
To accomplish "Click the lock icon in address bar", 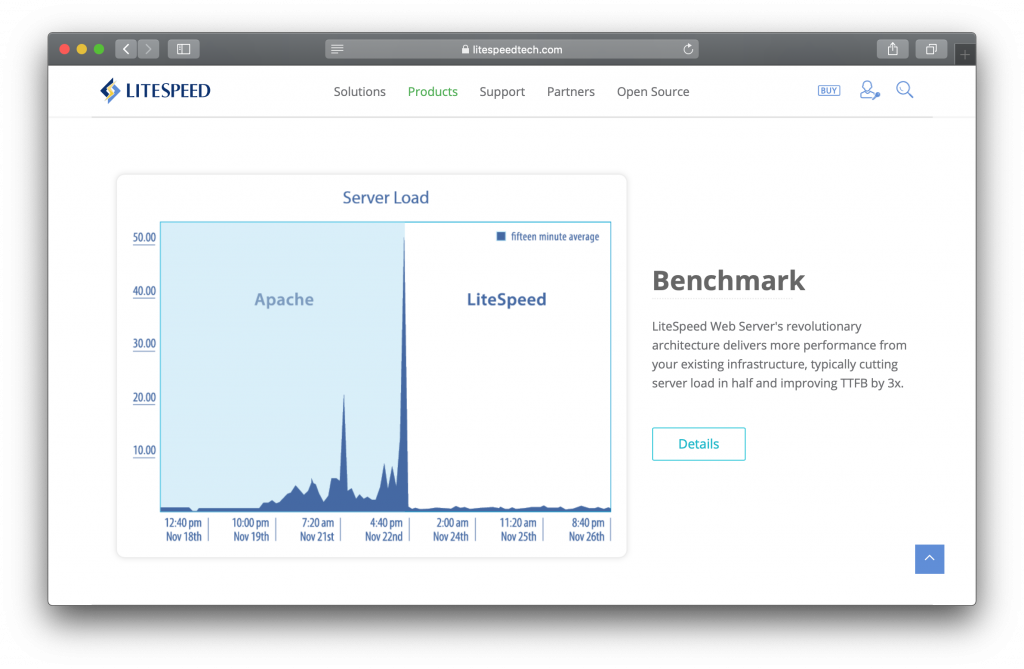I will tap(466, 49).
